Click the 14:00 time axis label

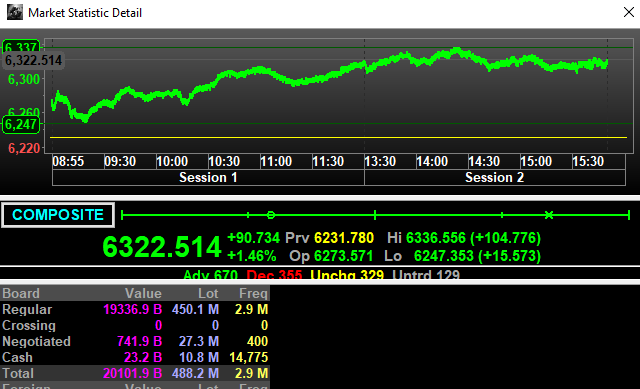[432, 162]
